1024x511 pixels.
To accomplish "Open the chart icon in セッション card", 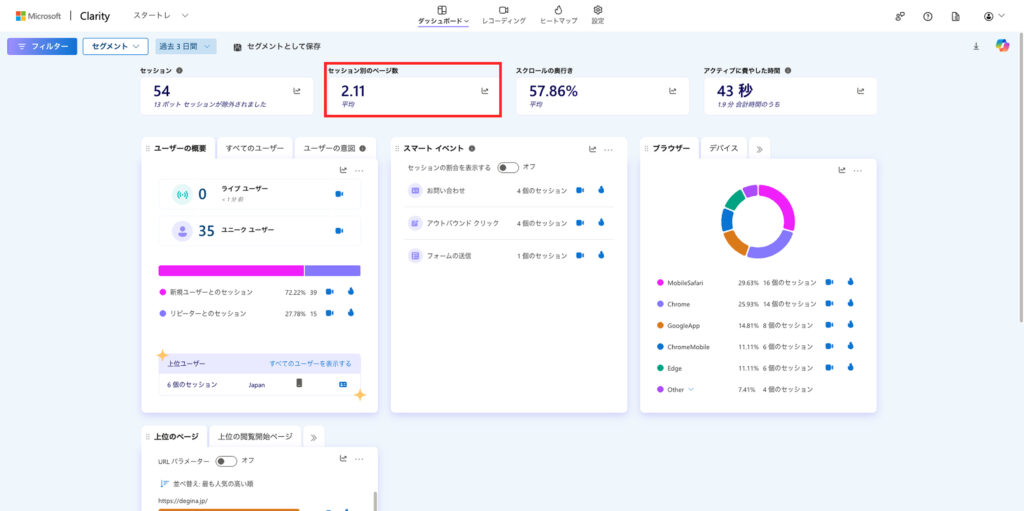I will [297, 91].
